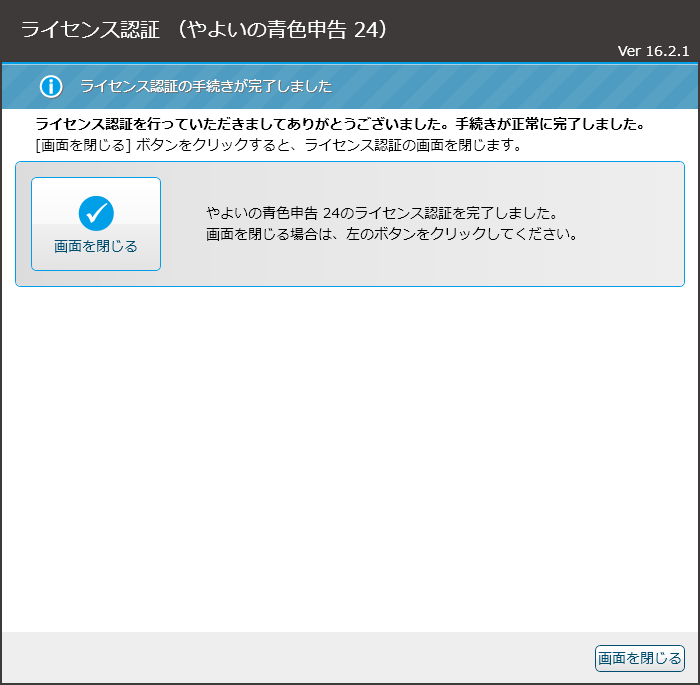Image resolution: width=700 pixels, height=685 pixels.
Task: Click the title ライセンス認証 (やよいの青色申告 24)
Action: [x=204, y=30]
